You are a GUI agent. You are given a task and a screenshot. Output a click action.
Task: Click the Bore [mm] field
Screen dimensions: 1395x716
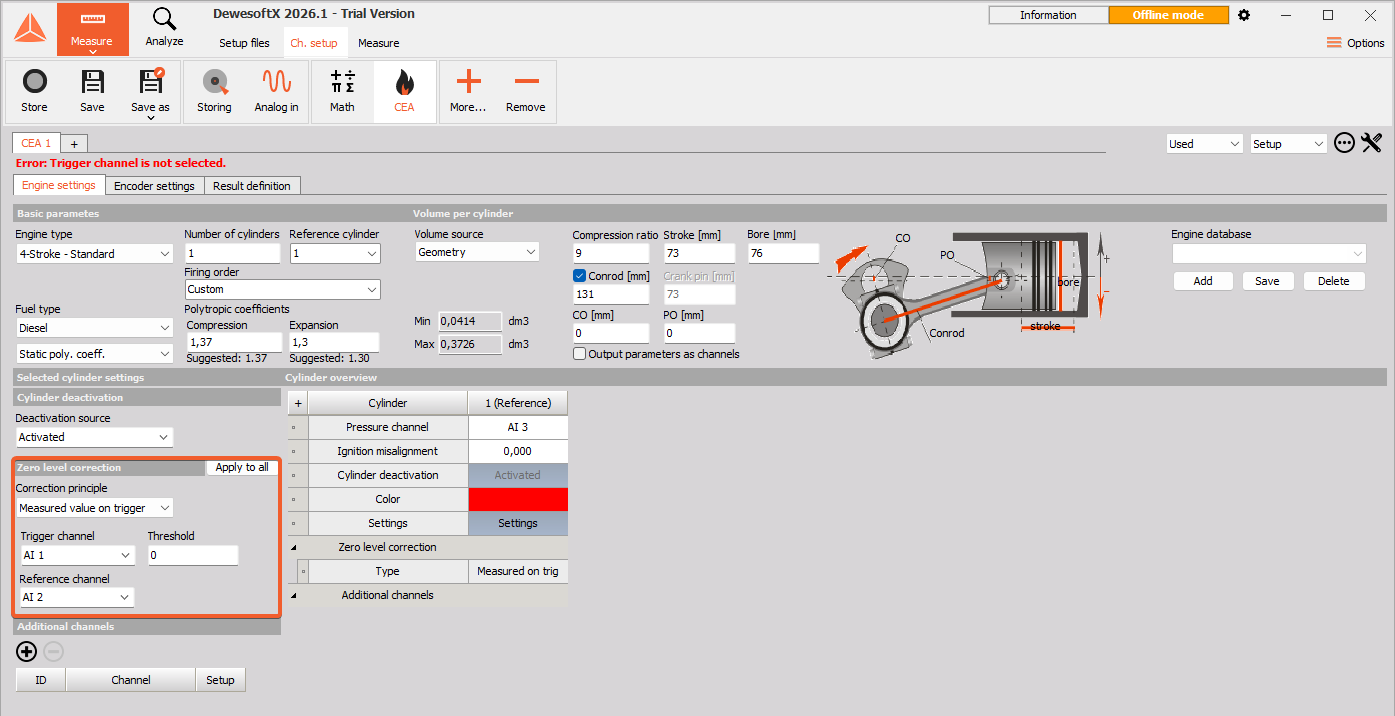click(782, 253)
